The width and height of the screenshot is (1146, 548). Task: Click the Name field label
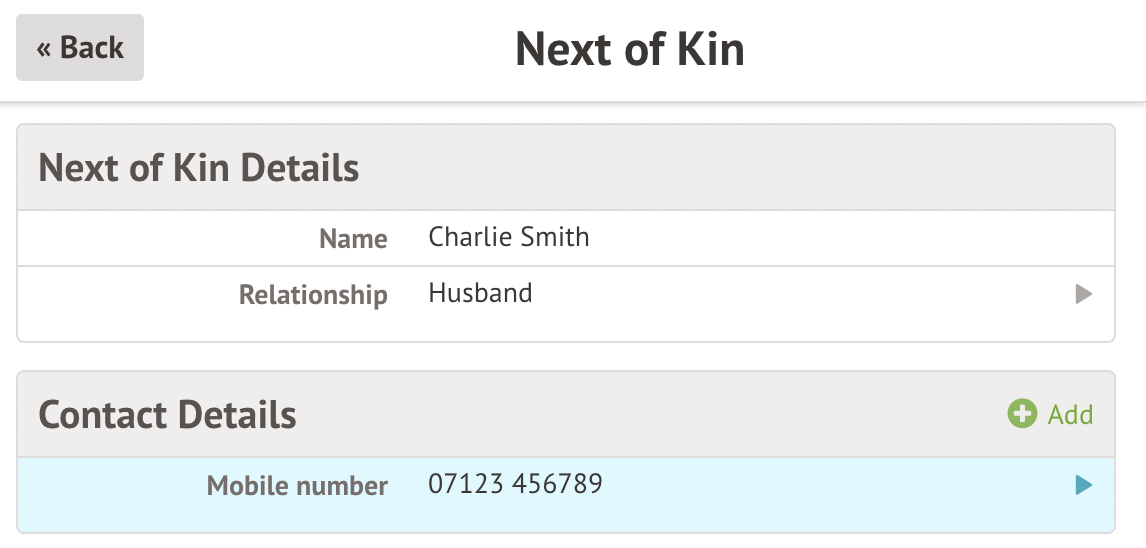[x=353, y=239]
